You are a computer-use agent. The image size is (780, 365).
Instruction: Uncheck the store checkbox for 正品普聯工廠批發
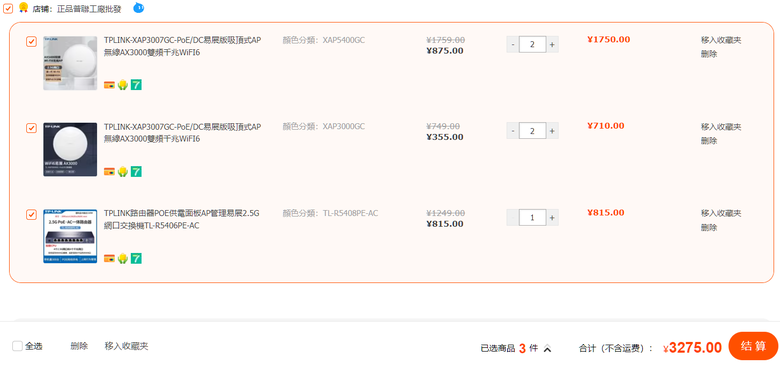(8, 9)
